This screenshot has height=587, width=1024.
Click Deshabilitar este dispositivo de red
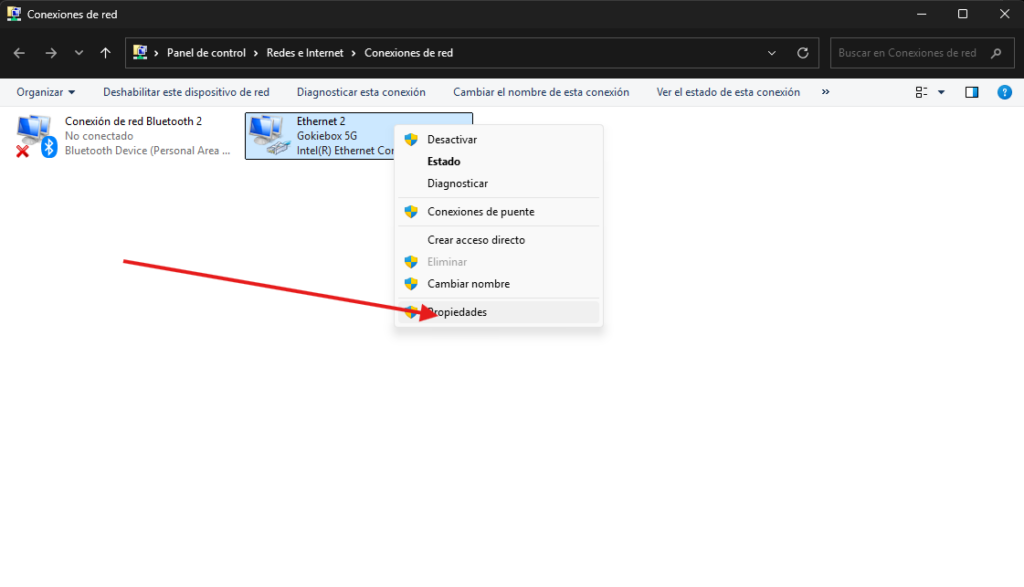coord(186,92)
